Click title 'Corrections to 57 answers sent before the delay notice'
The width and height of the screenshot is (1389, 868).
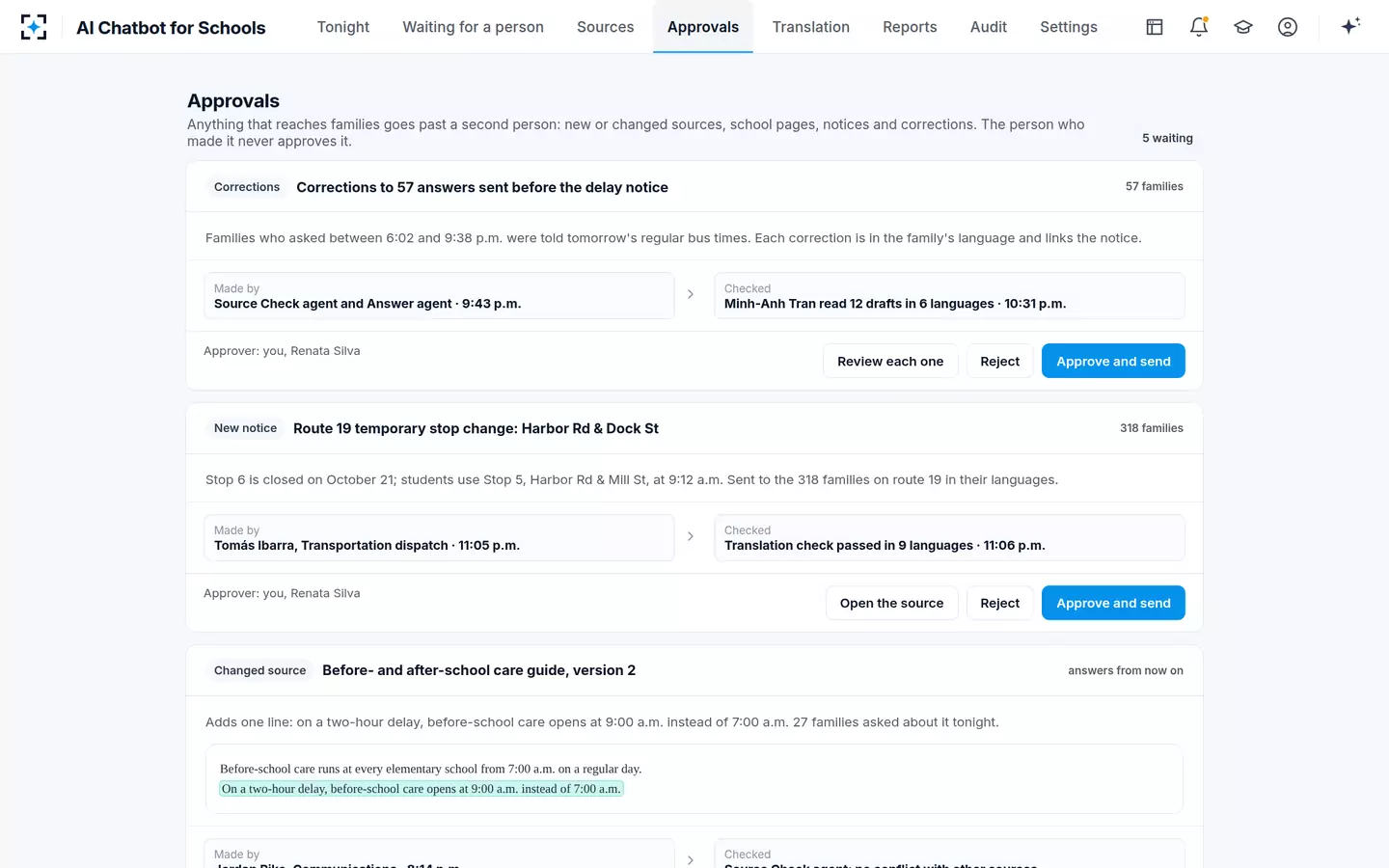point(482,187)
